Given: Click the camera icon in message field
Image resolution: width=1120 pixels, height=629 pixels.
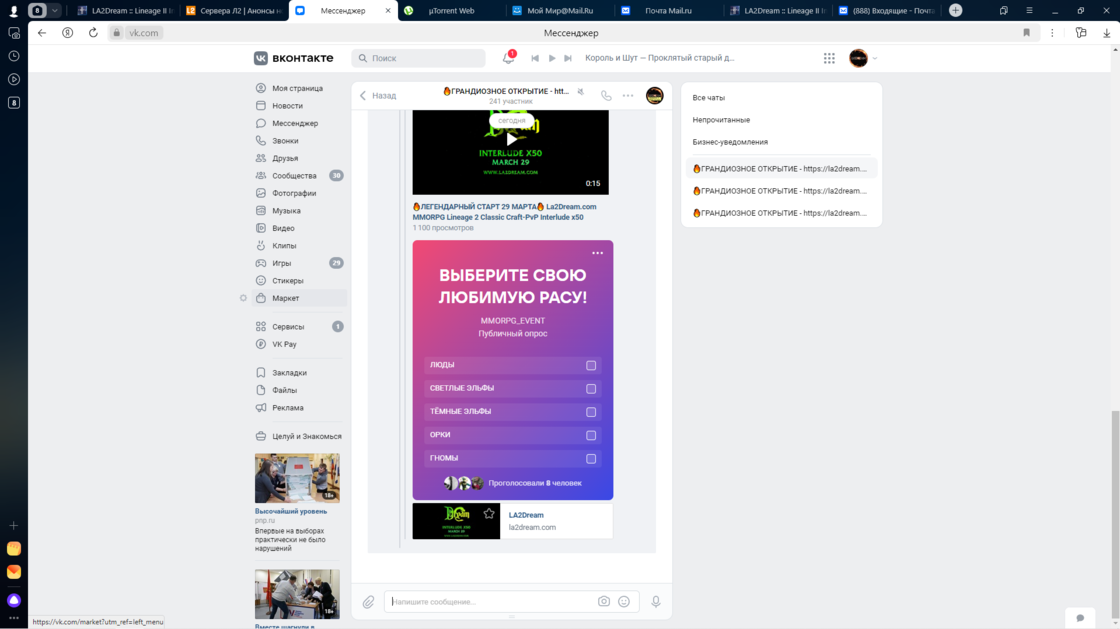Looking at the screenshot, I should pyautogui.click(x=604, y=602).
